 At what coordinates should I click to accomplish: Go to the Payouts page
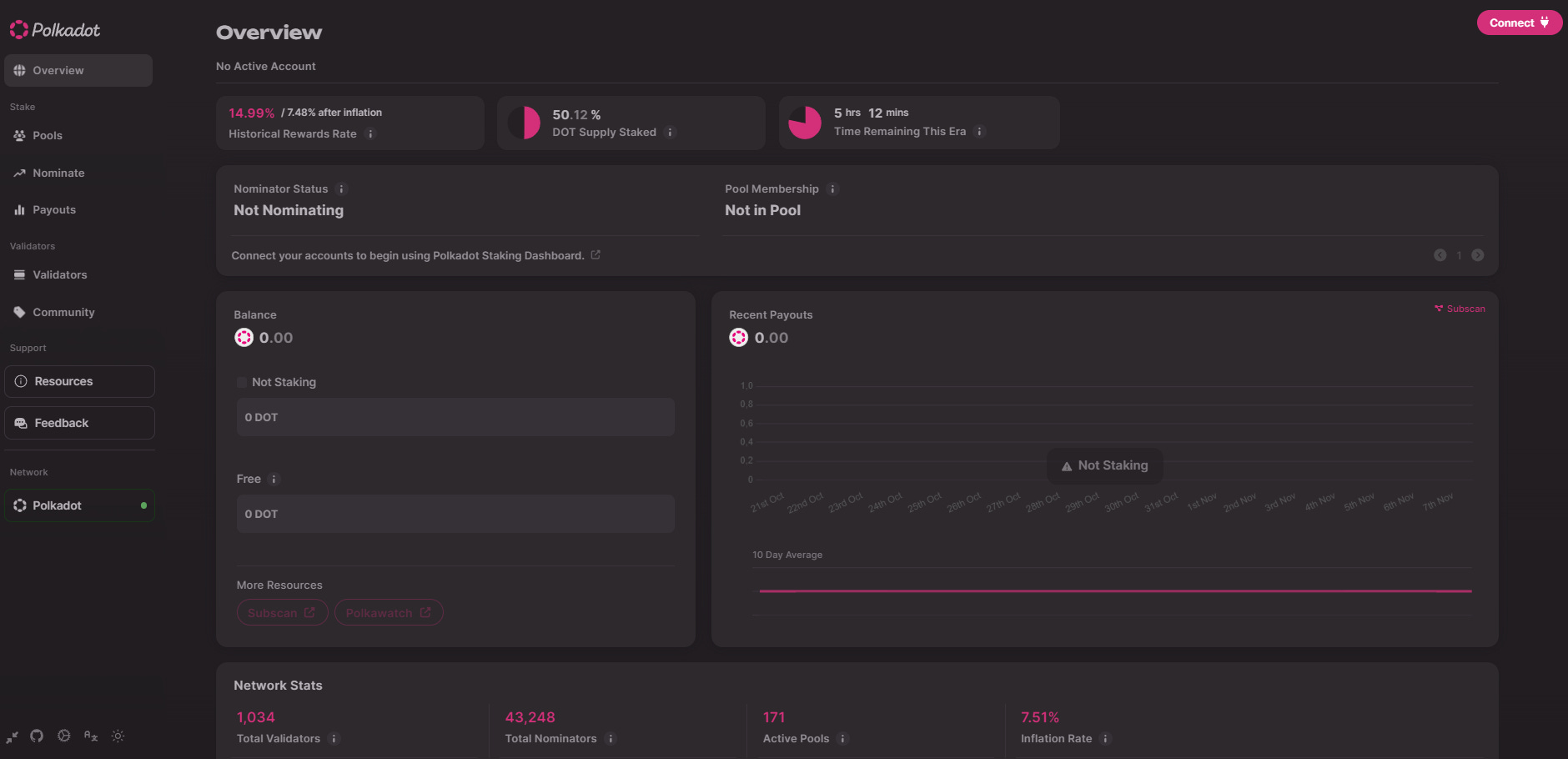78,210
